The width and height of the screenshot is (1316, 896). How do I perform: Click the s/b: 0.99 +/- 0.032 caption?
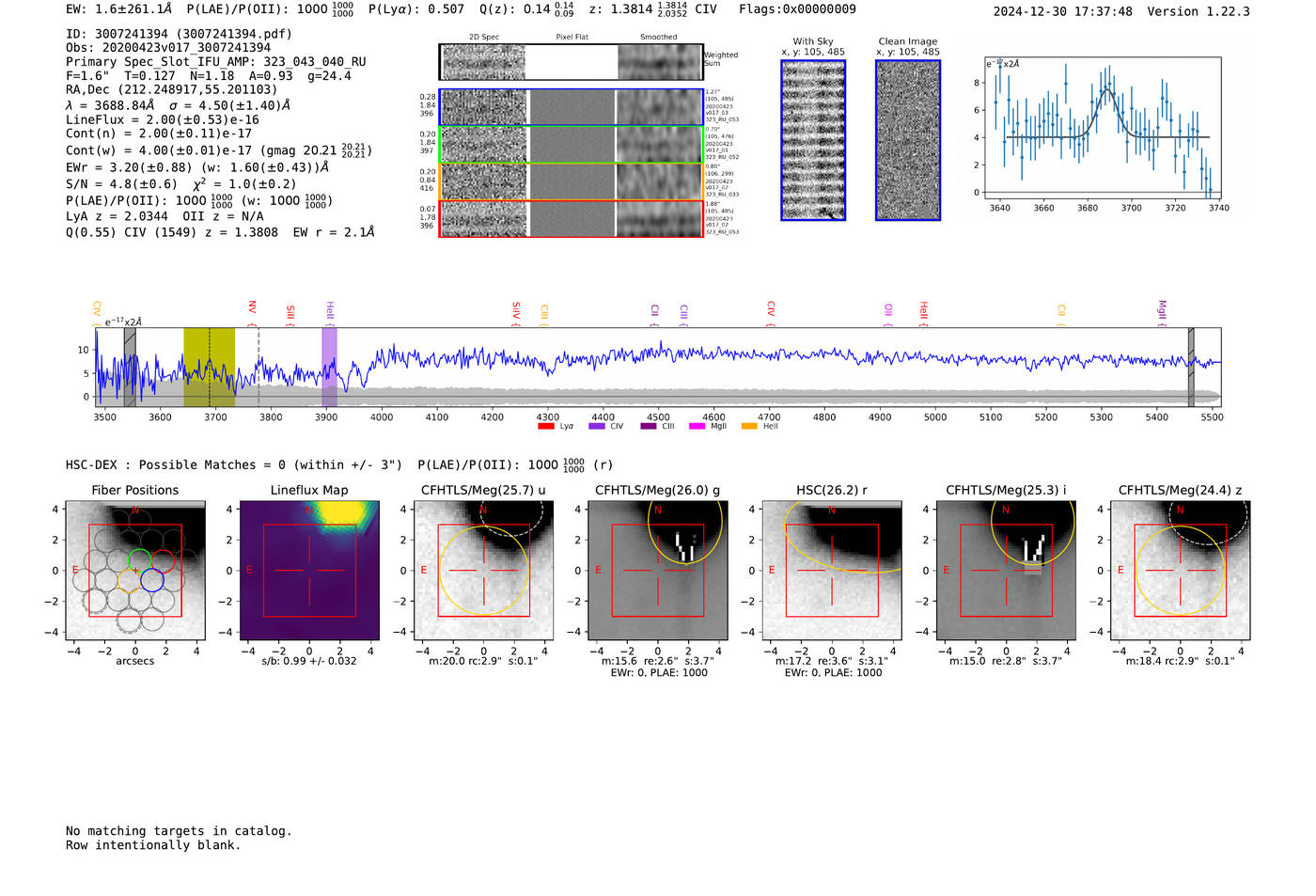pyautogui.click(x=309, y=661)
